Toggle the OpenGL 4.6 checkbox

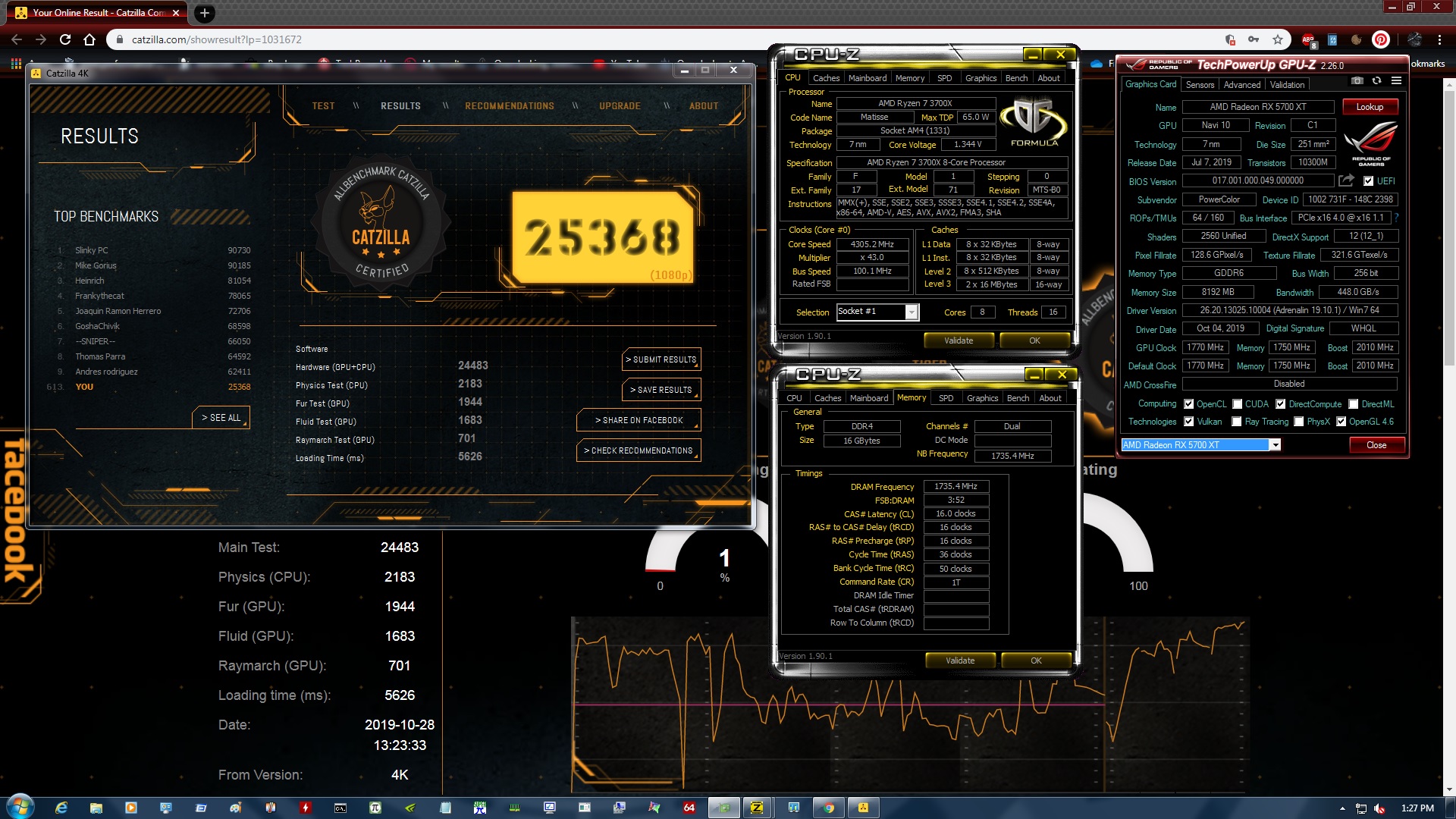pyautogui.click(x=1341, y=422)
